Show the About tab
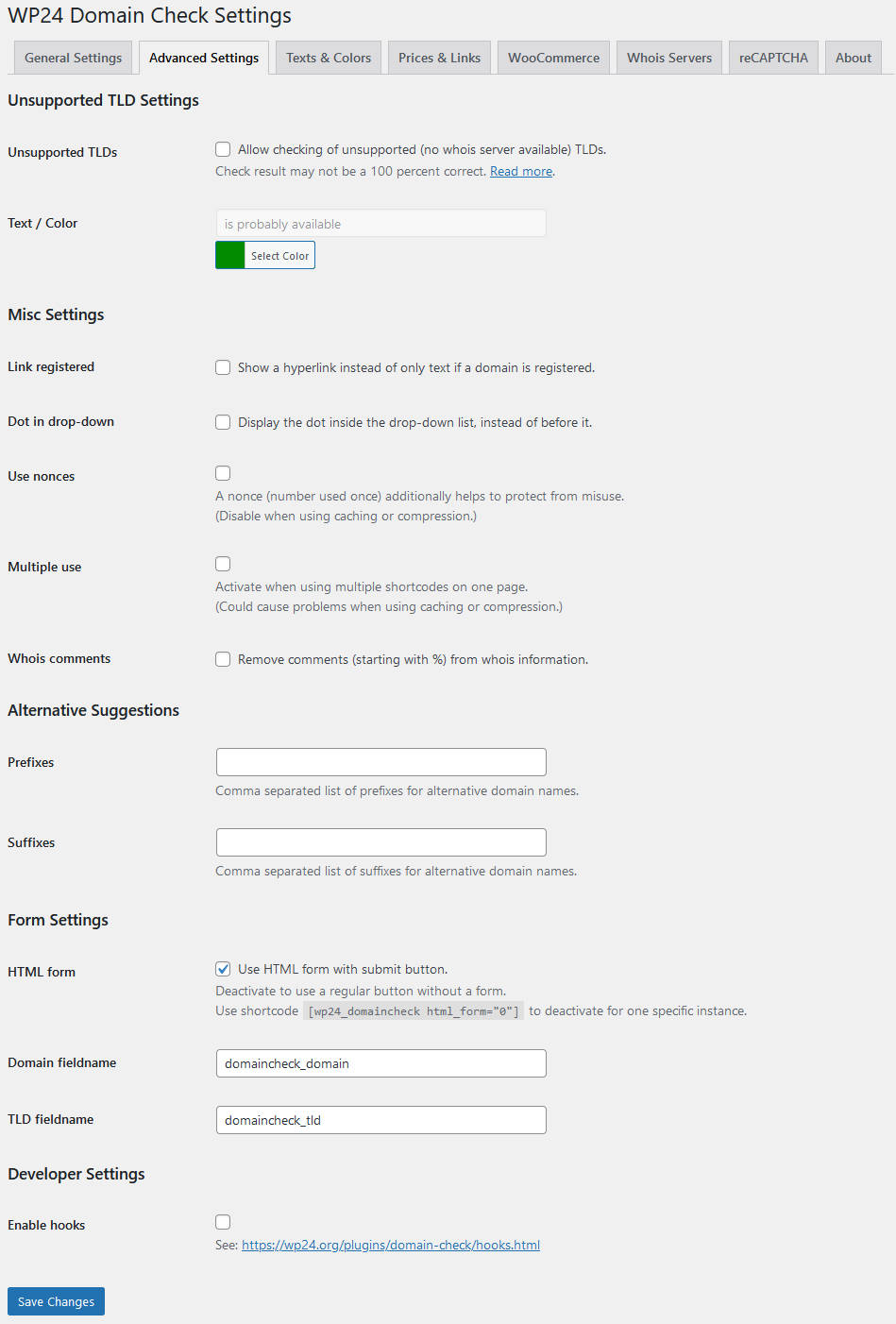The height and width of the screenshot is (1324, 896). click(x=854, y=58)
